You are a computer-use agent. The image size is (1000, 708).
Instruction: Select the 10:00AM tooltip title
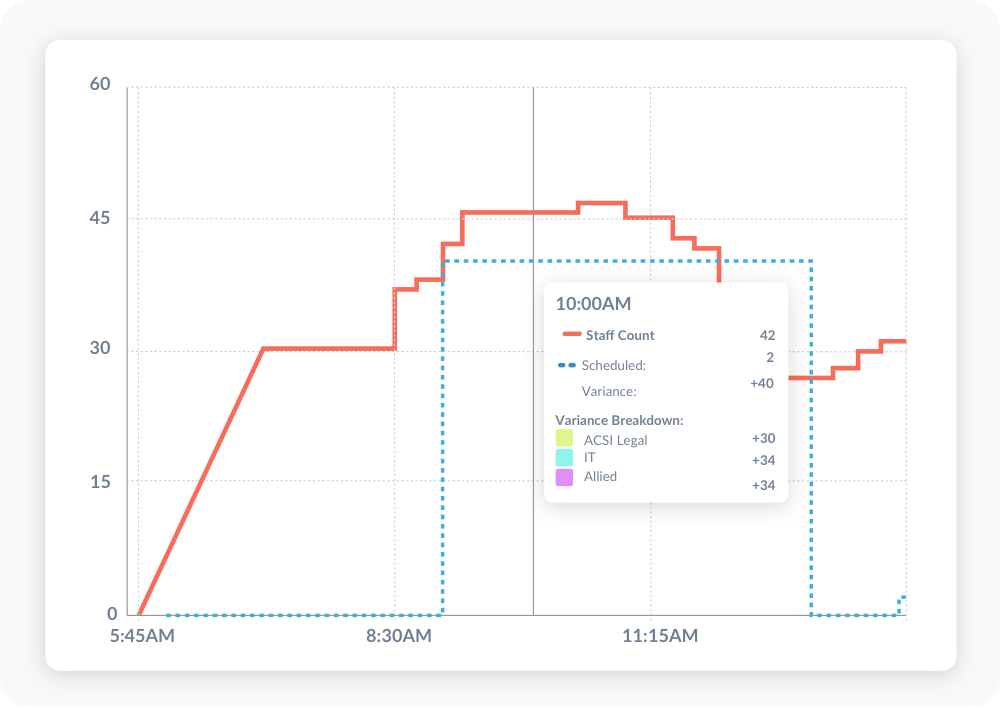pos(593,304)
